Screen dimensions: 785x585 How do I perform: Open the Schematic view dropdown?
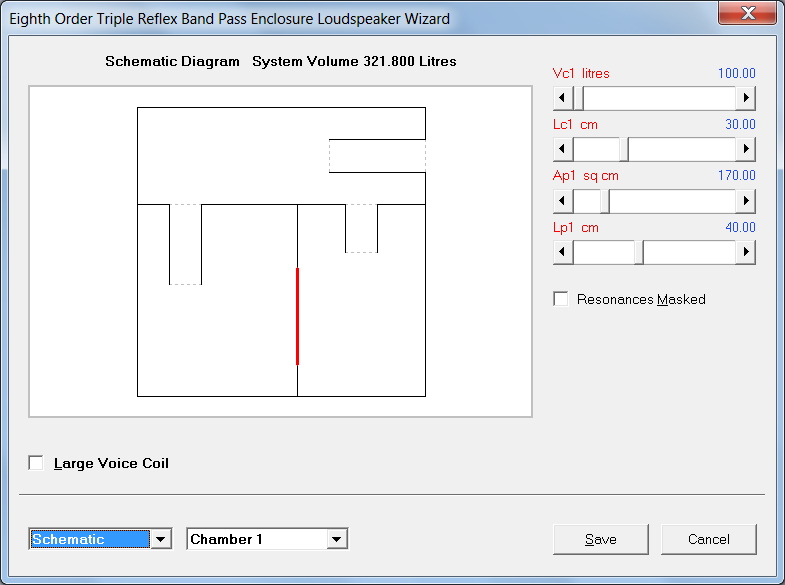tap(161, 539)
